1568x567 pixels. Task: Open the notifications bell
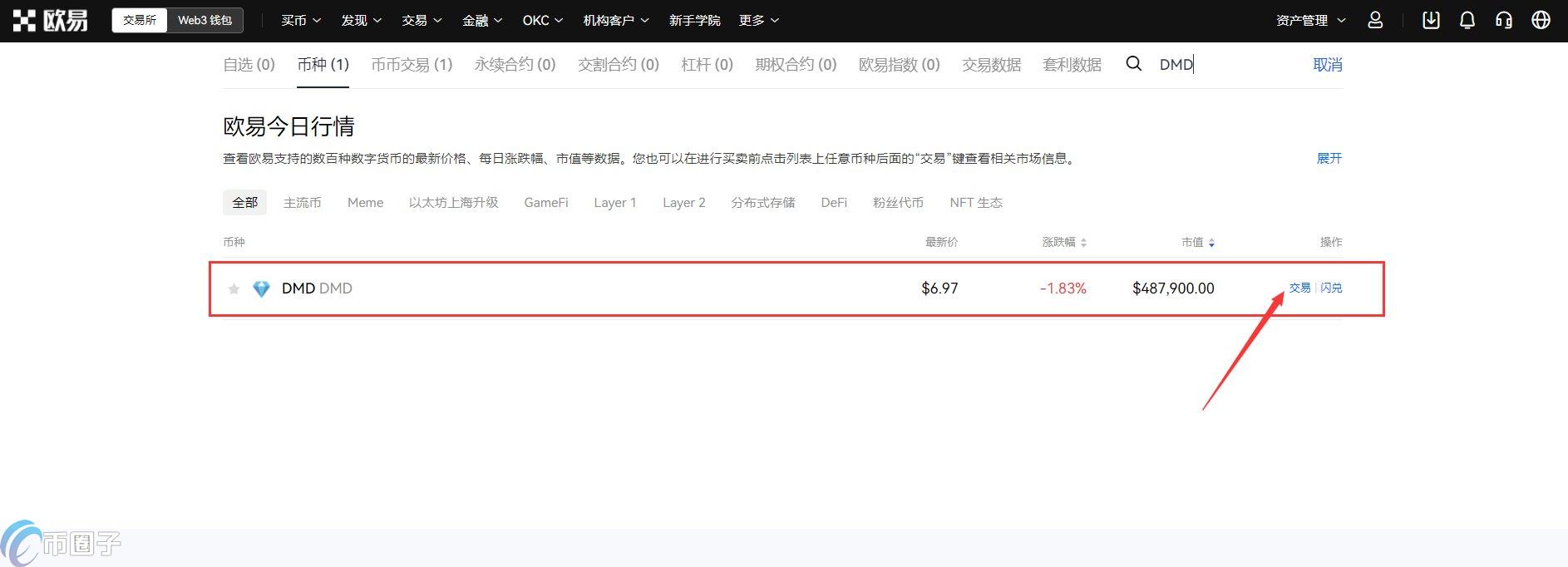[1467, 20]
